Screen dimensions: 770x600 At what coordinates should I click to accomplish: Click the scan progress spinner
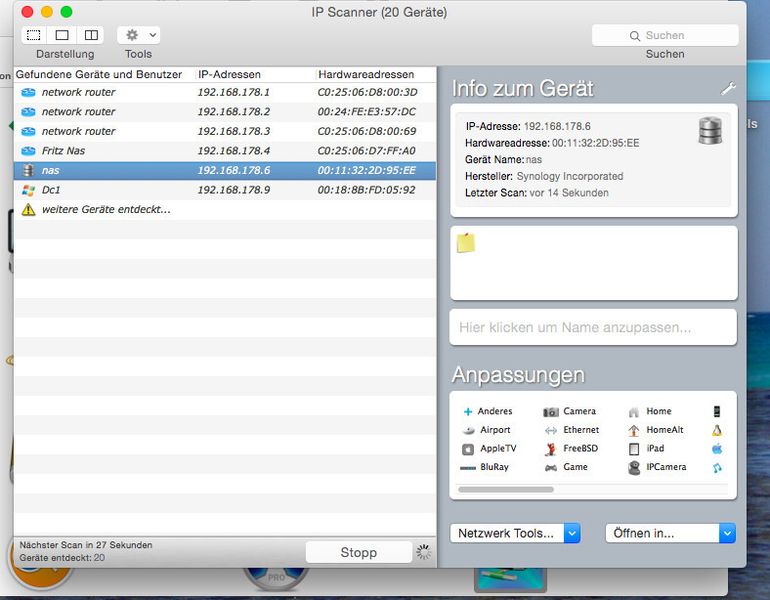tap(424, 552)
